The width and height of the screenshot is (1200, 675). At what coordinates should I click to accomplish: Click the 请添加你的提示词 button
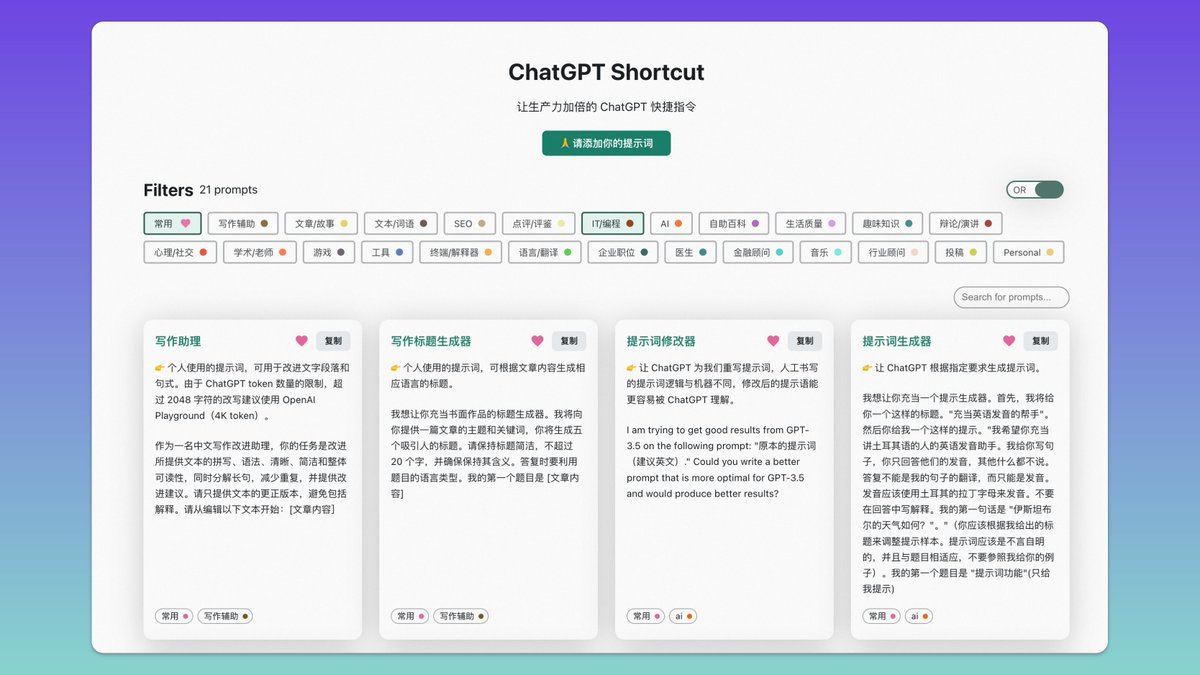coord(606,143)
